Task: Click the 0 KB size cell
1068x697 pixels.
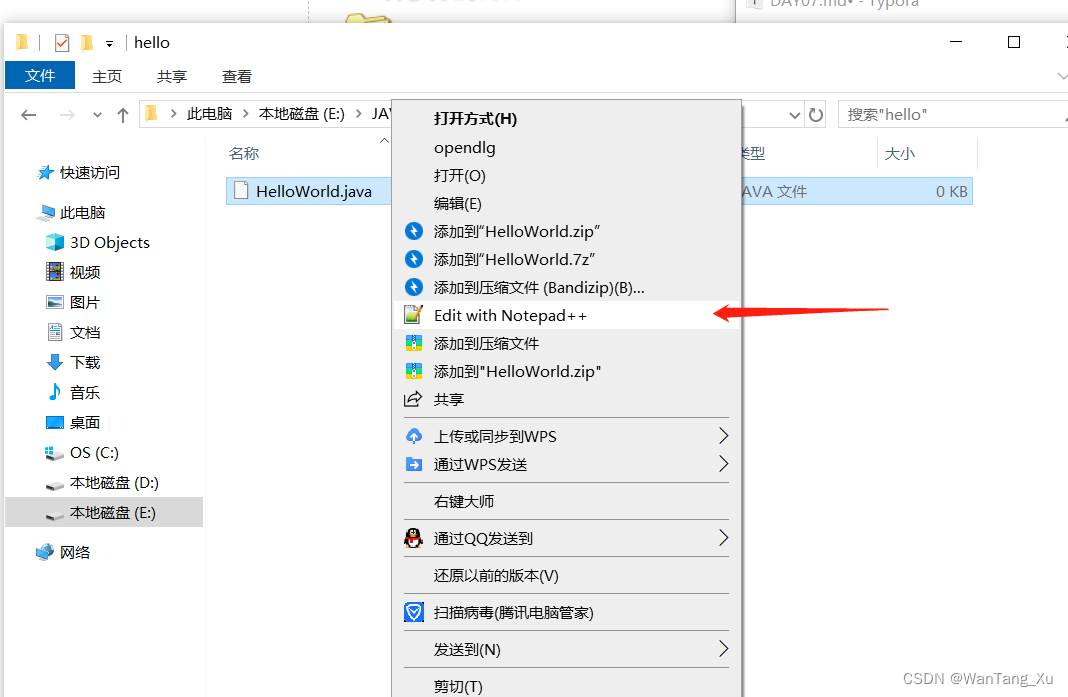Action: pyautogui.click(x=952, y=191)
